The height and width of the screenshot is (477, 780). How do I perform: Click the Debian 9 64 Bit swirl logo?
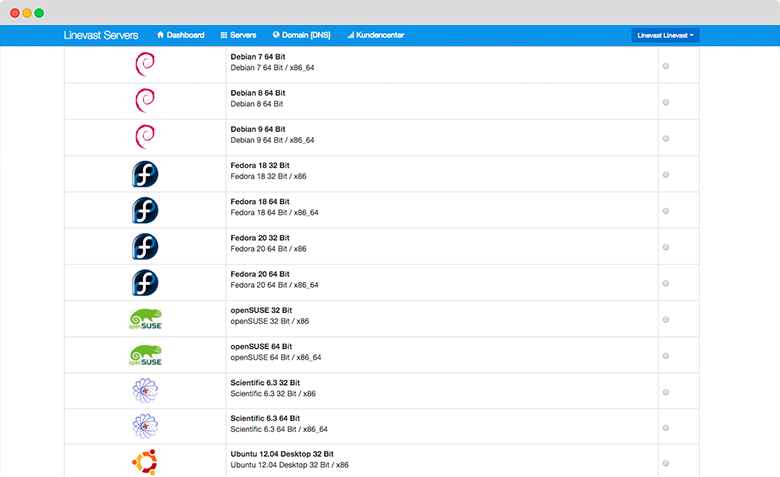(145, 137)
